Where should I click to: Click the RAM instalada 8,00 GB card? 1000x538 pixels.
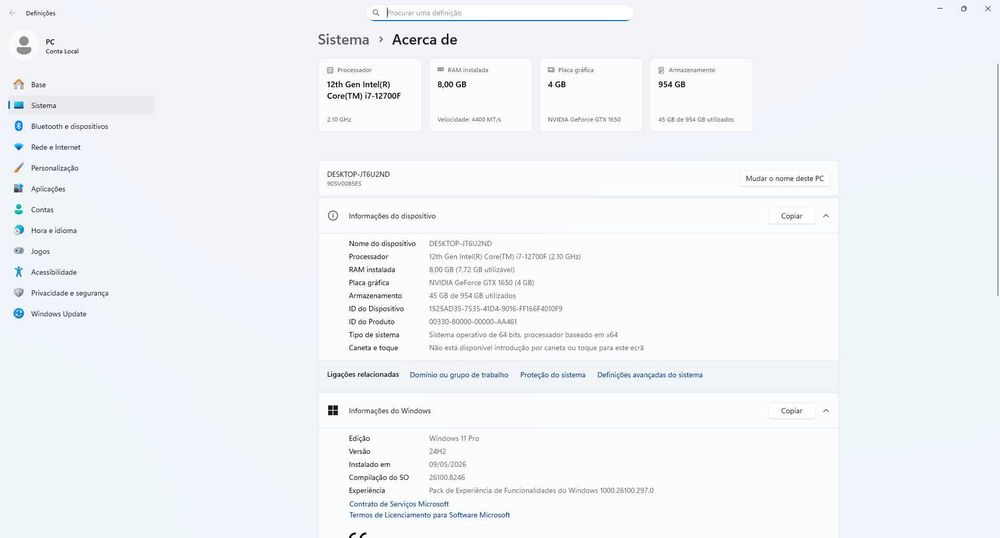pos(480,95)
